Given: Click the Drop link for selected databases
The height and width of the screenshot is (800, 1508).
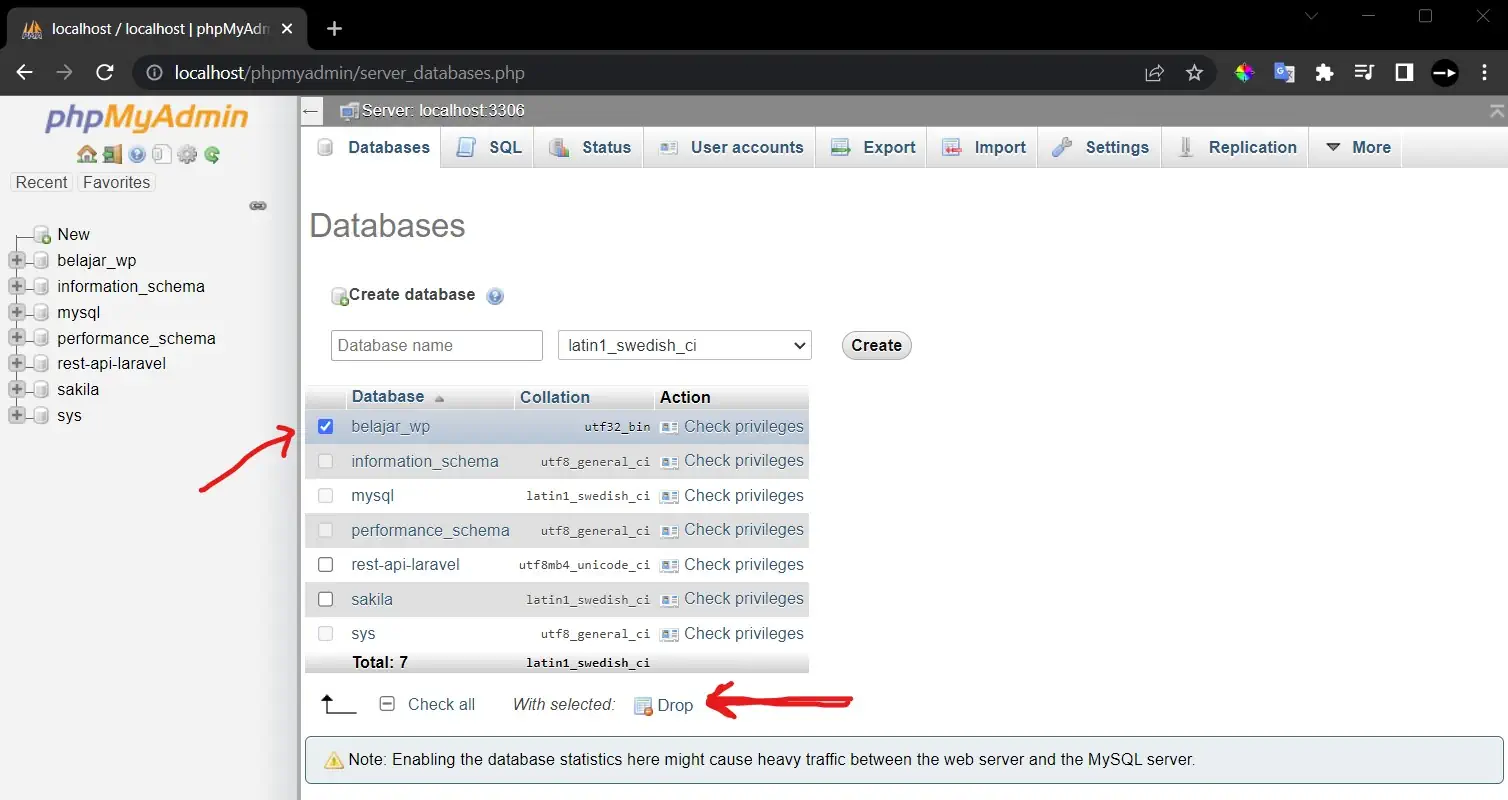Looking at the screenshot, I should coord(675,706).
